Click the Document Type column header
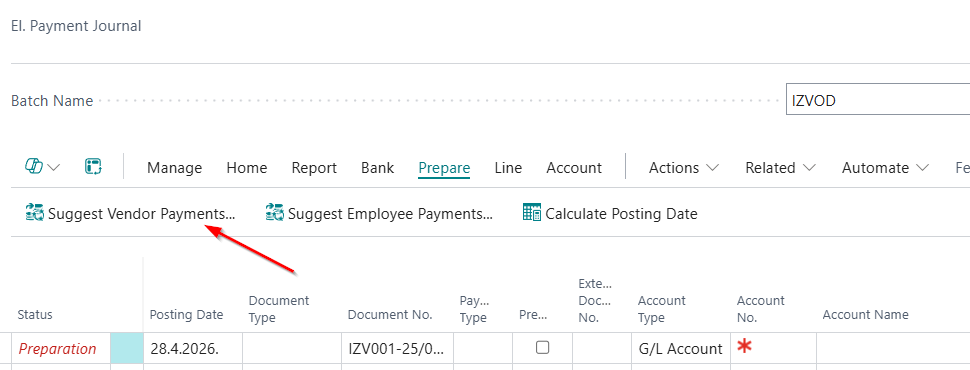The width and height of the screenshot is (970, 370). 279,309
